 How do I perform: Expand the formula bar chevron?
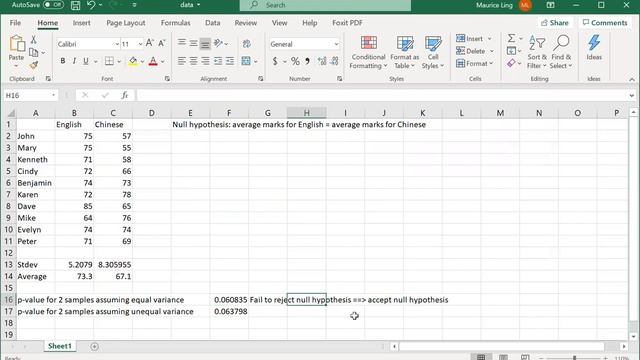point(631,95)
